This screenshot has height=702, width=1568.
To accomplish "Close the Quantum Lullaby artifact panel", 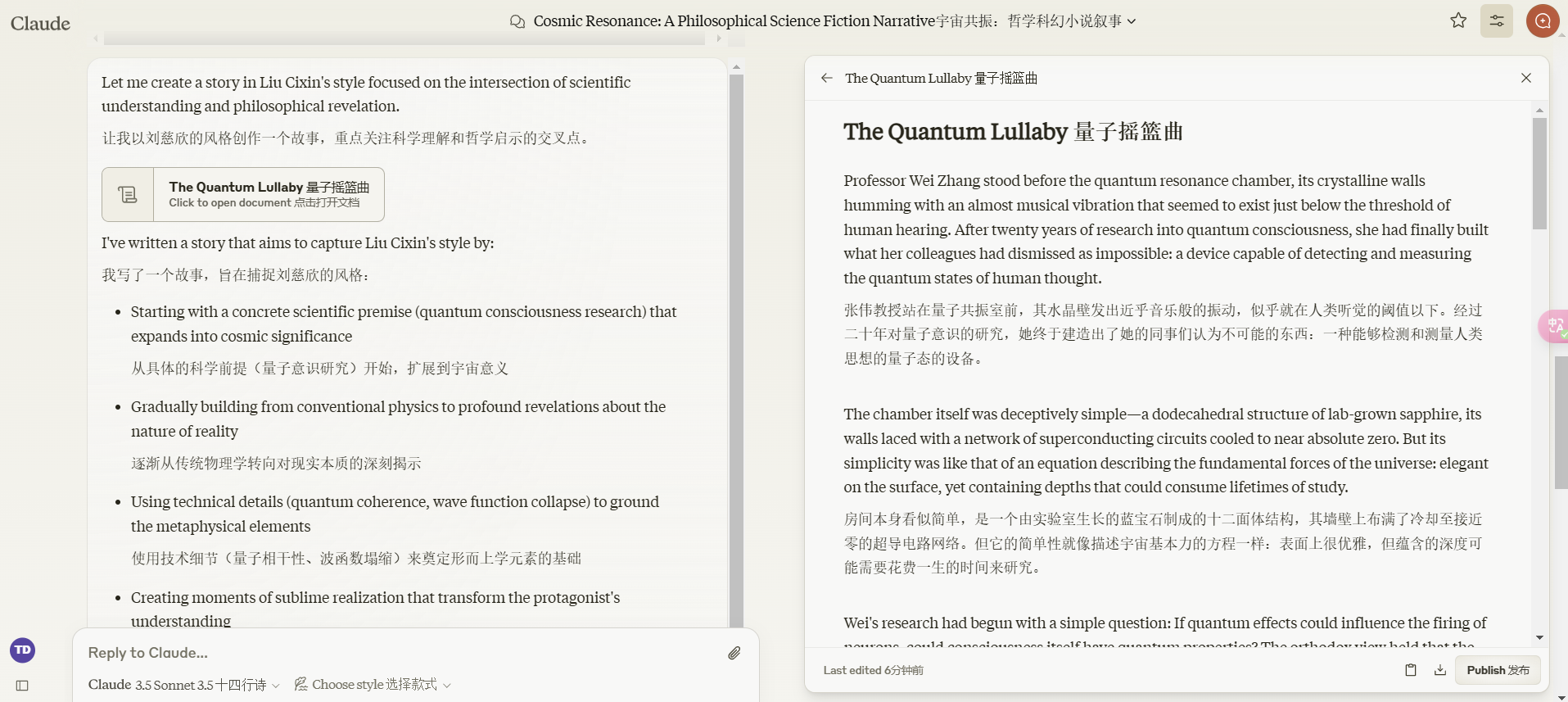I will coord(1526,78).
